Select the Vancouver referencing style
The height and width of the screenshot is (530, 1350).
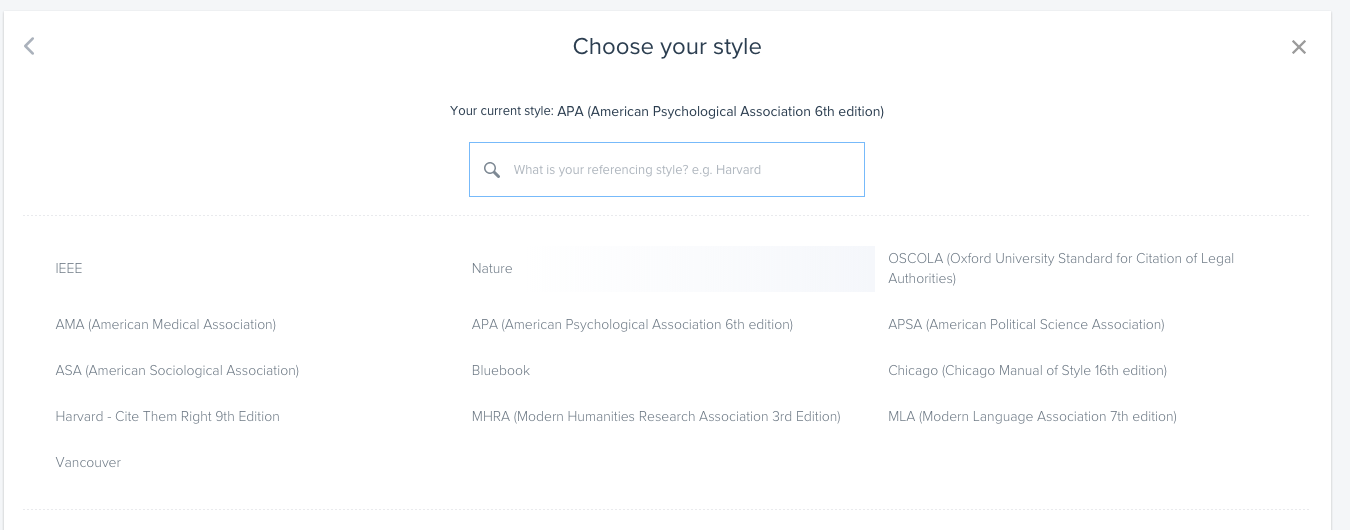tap(88, 463)
